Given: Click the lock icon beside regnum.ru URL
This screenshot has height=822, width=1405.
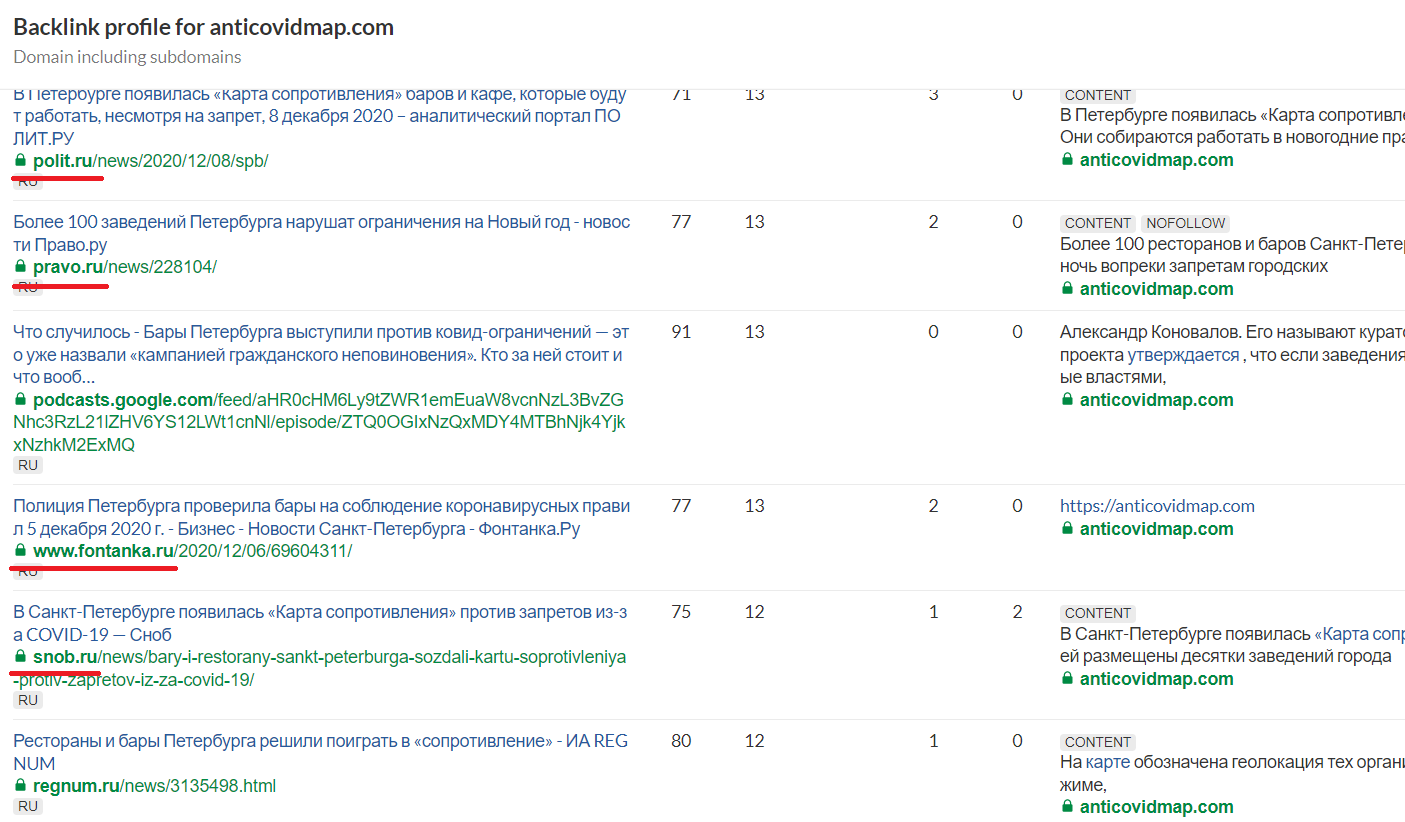Looking at the screenshot, I should click(20, 786).
